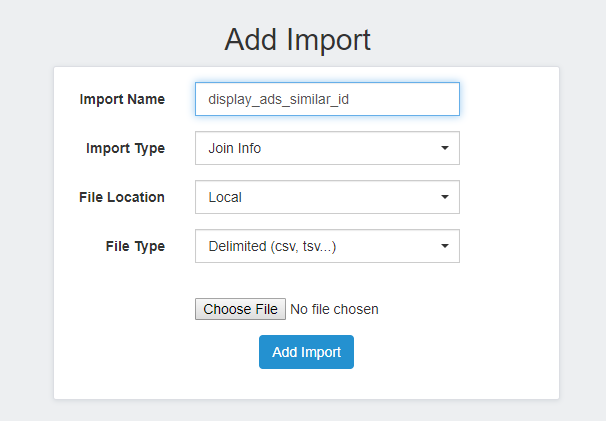
Task: Click the Import Type label
Action: coord(126,148)
